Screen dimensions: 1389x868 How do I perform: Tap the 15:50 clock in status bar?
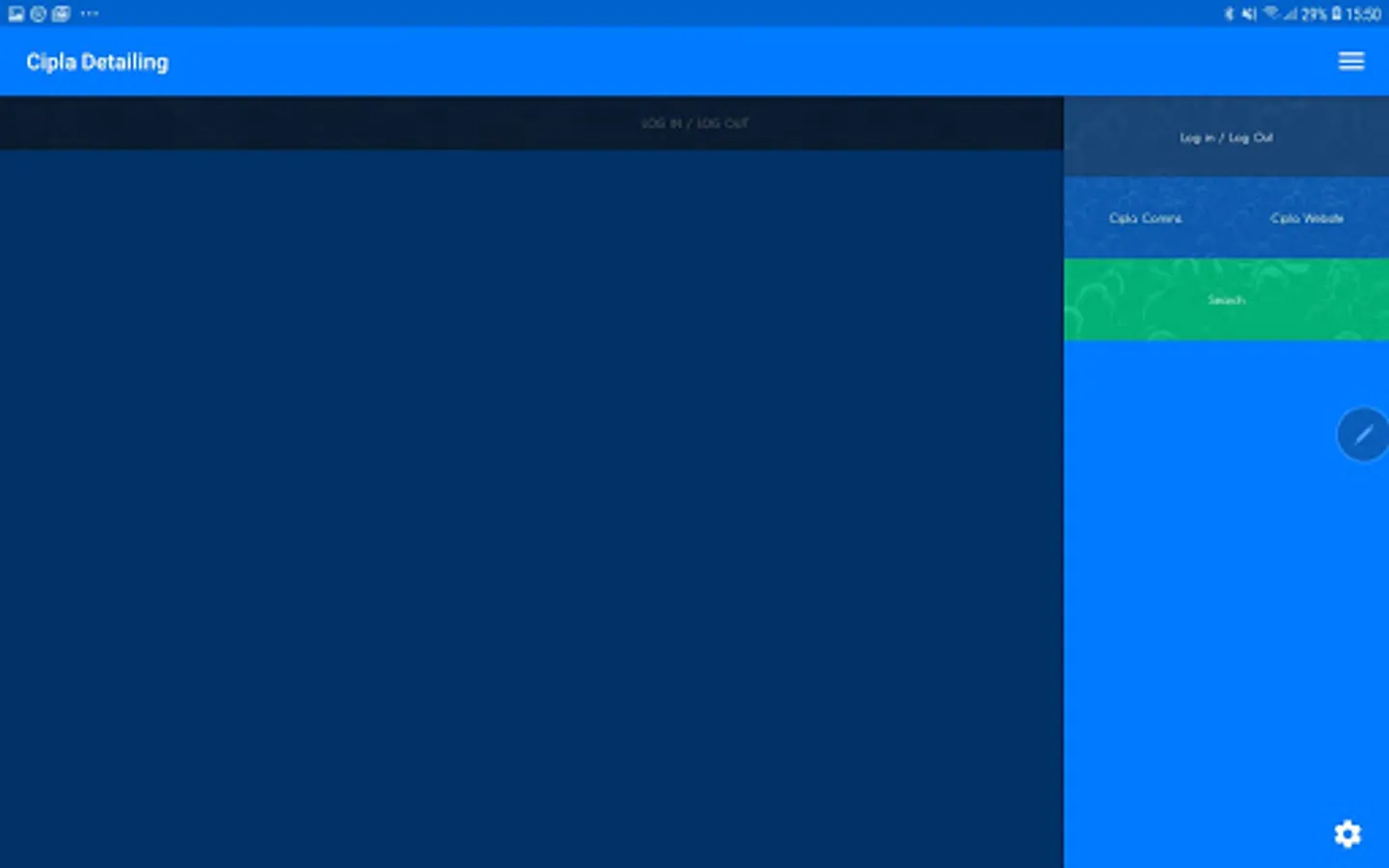[1363, 14]
